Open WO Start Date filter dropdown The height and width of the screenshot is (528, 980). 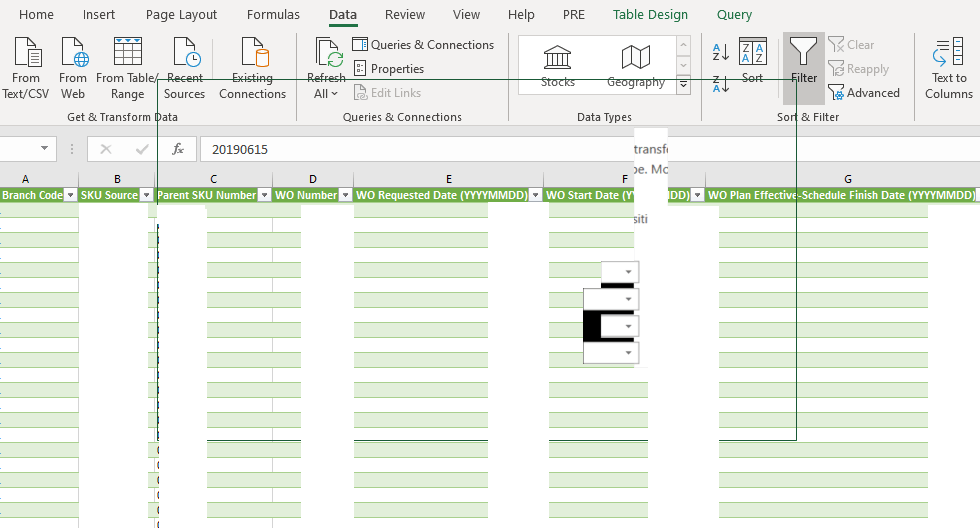tap(698, 195)
